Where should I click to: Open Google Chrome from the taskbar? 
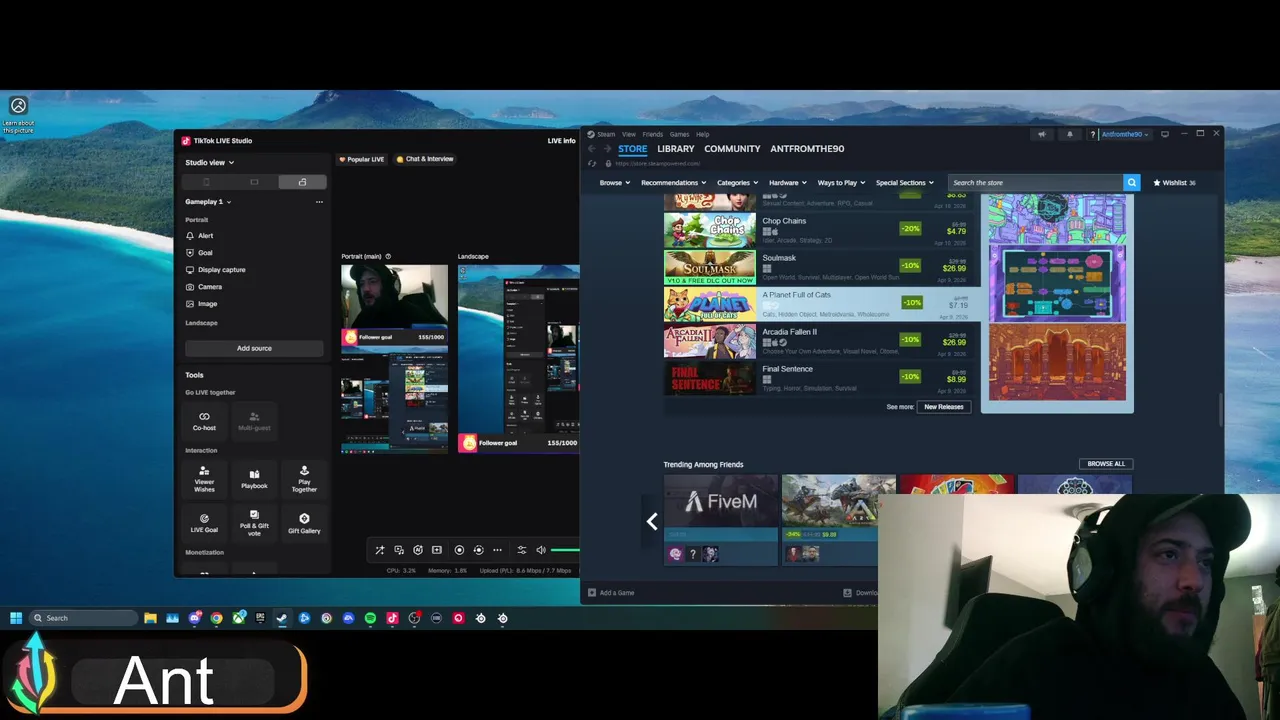(x=216, y=618)
